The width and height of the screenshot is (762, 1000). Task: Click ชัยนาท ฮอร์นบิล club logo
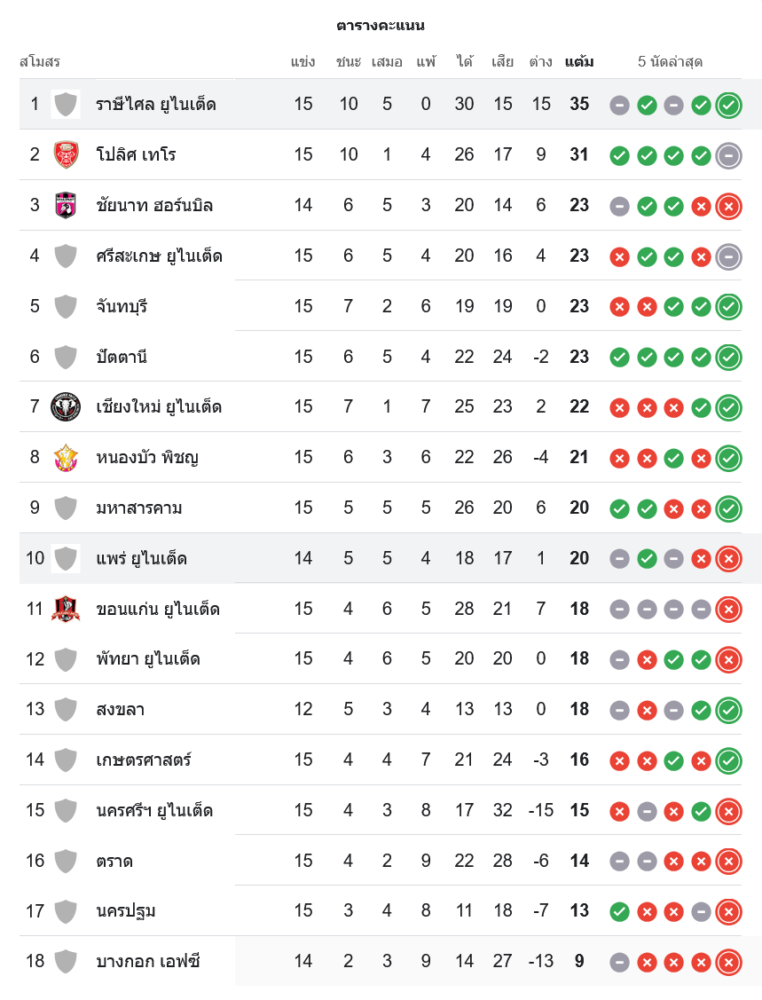pos(66,205)
